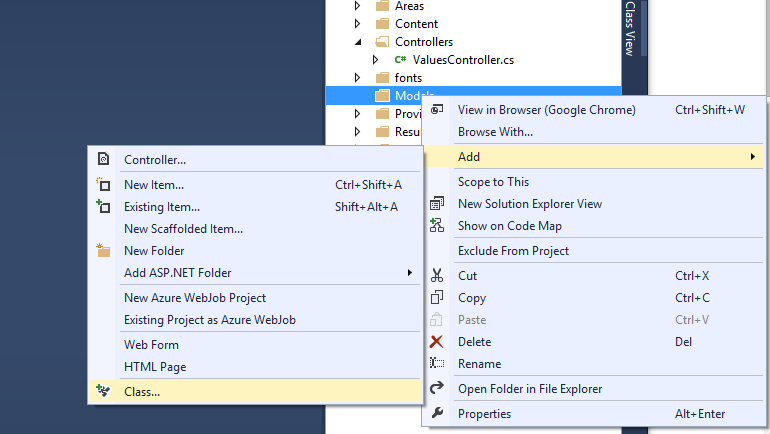
Task: Click the Cut scissors icon
Action: click(x=437, y=276)
